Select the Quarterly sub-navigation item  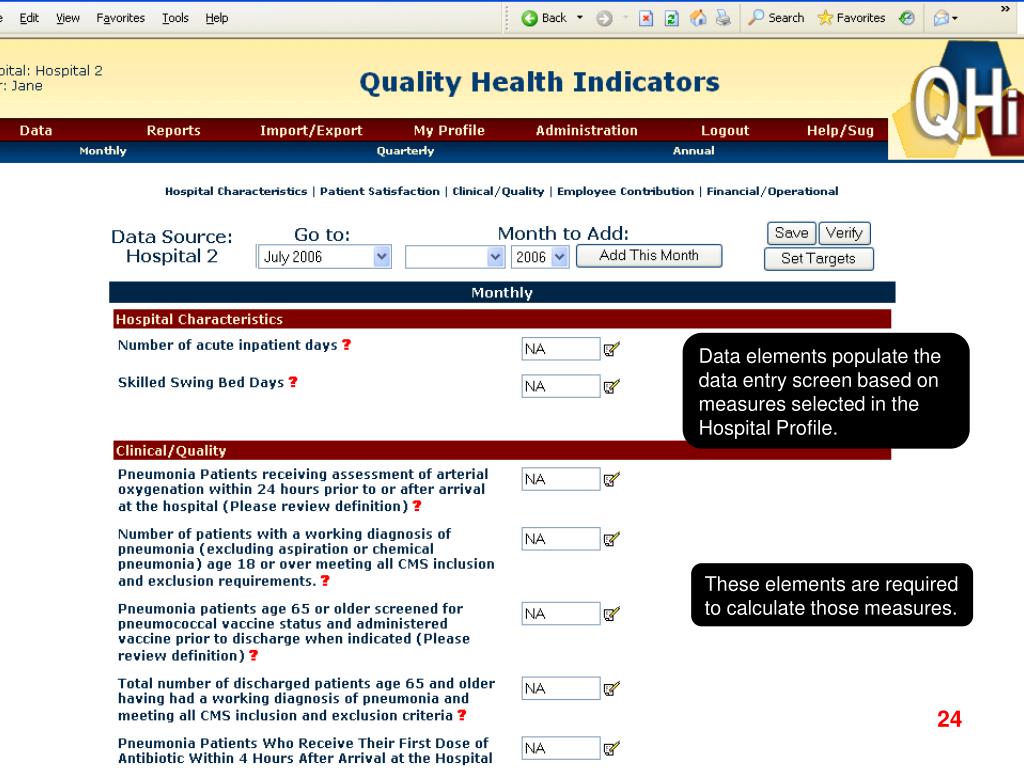click(x=405, y=151)
